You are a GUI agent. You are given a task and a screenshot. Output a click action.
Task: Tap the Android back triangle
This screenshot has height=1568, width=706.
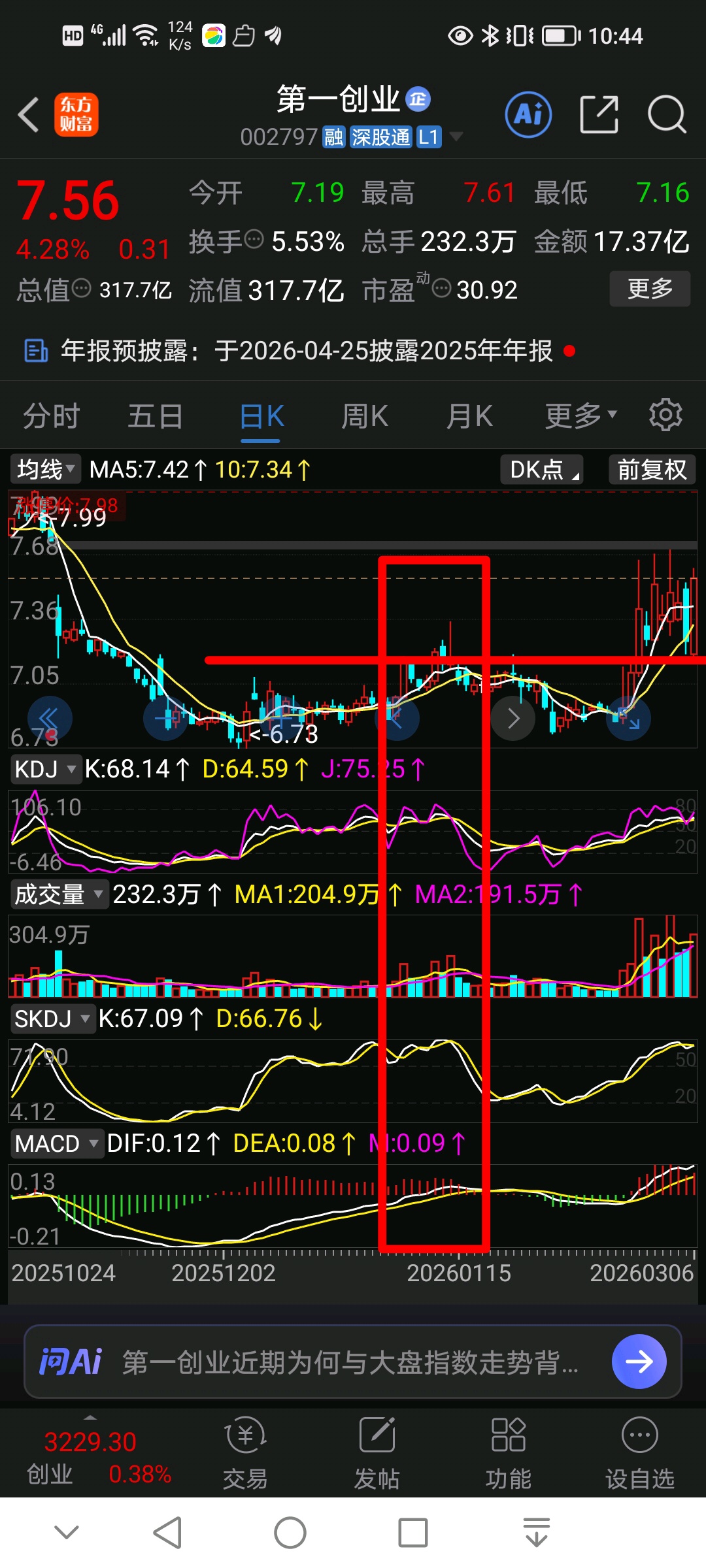[167, 1532]
